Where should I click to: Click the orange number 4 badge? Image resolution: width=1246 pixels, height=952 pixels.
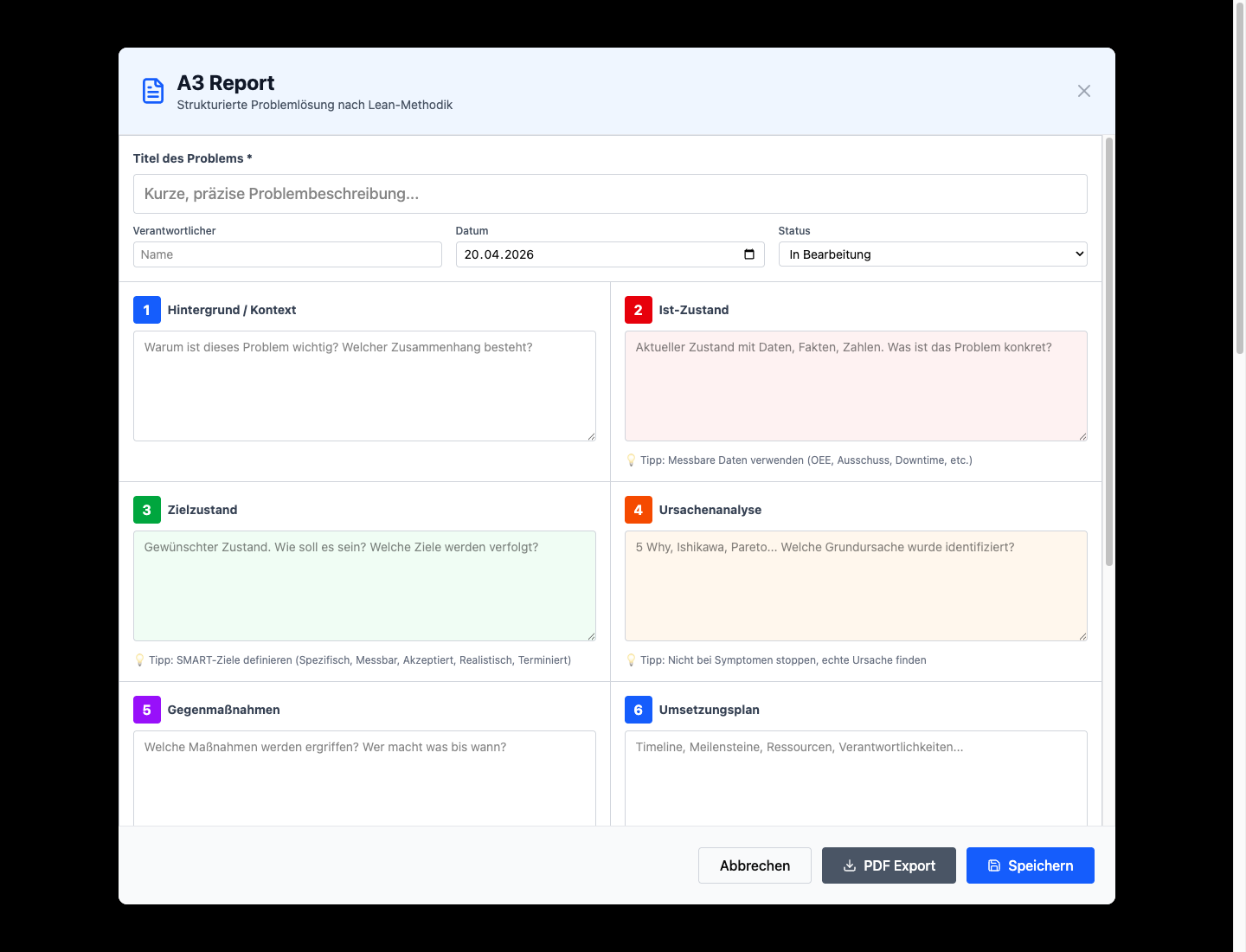(639, 510)
